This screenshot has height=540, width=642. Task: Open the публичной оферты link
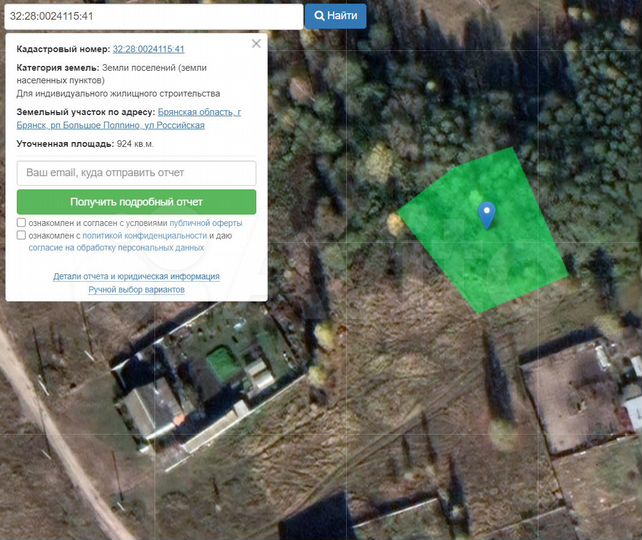[x=206, y=223]
